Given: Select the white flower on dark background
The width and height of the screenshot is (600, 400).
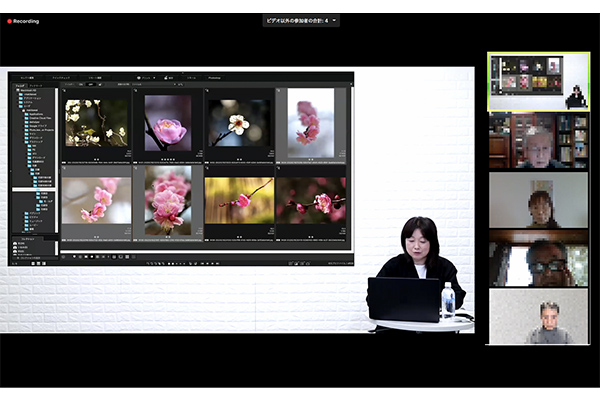Looking at the screenshot, I should [x=239, y=121].
